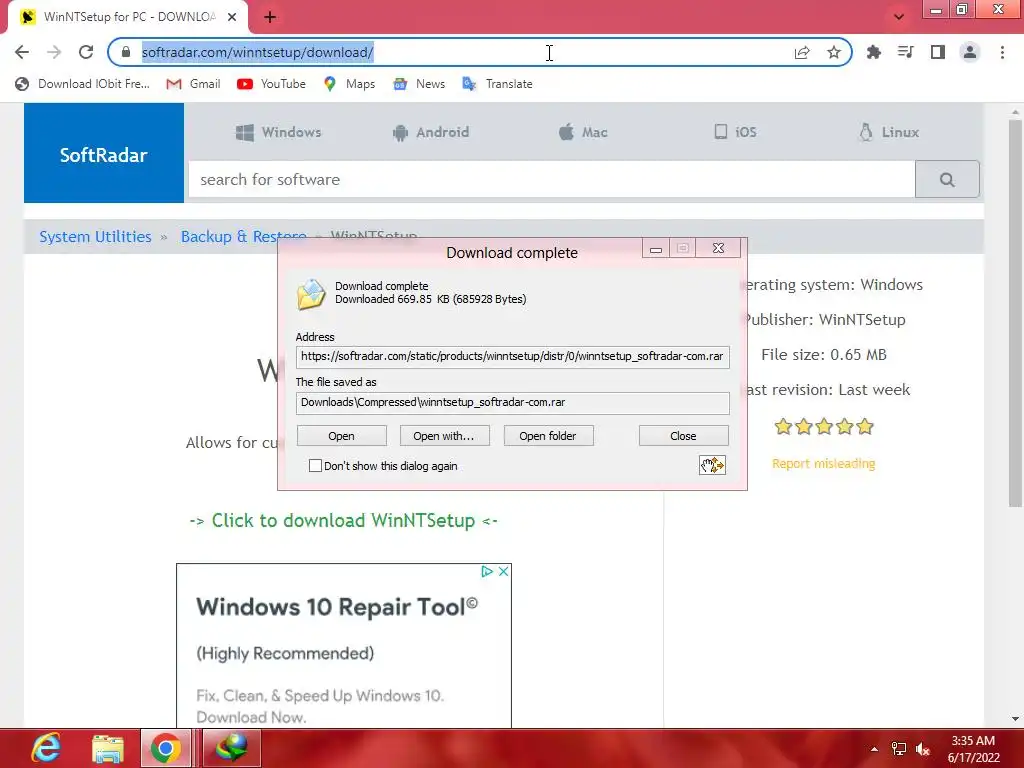This screenshot has width=1024, height=768.
Task: Click the browser forward arrow
Action: (54, 52)
